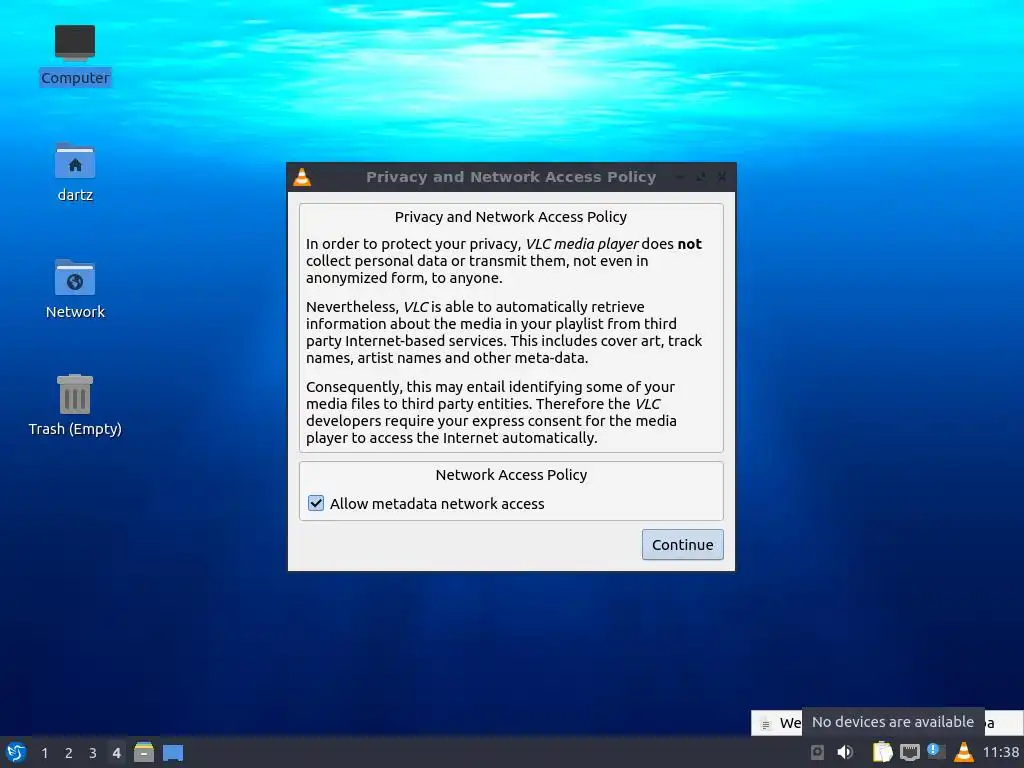Switch to workspace 3

pyautogui.click(x=93, y=753)
